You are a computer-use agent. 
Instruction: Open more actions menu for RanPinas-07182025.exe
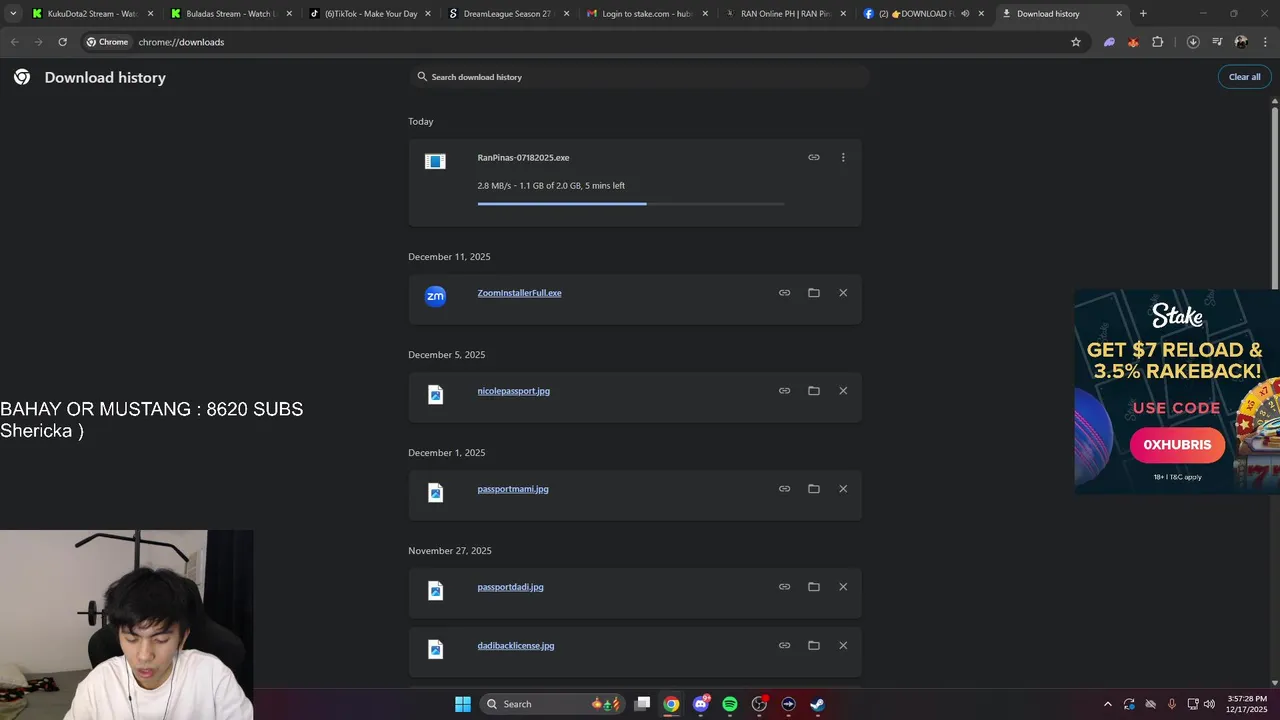843,157
